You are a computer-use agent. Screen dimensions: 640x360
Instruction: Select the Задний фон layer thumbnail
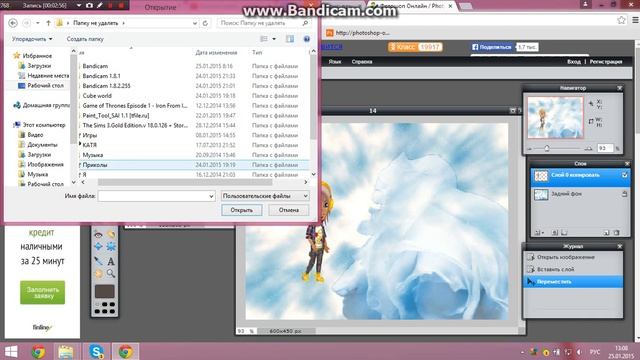[541, 195]
